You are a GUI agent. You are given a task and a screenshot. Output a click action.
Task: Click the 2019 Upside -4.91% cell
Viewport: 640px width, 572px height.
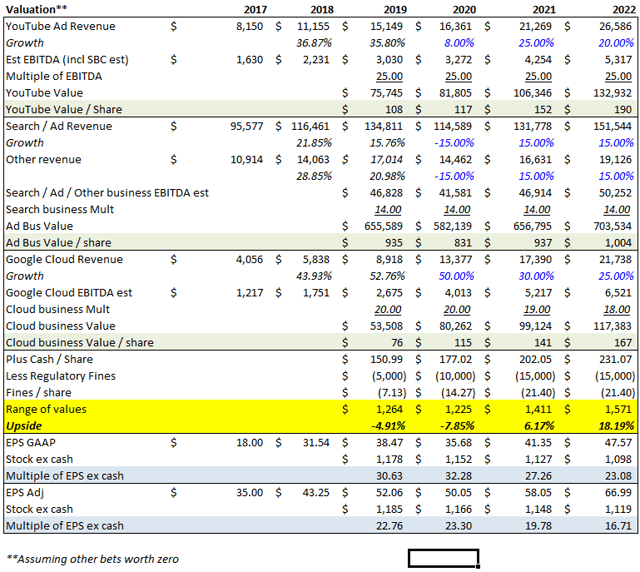point(388,426)
